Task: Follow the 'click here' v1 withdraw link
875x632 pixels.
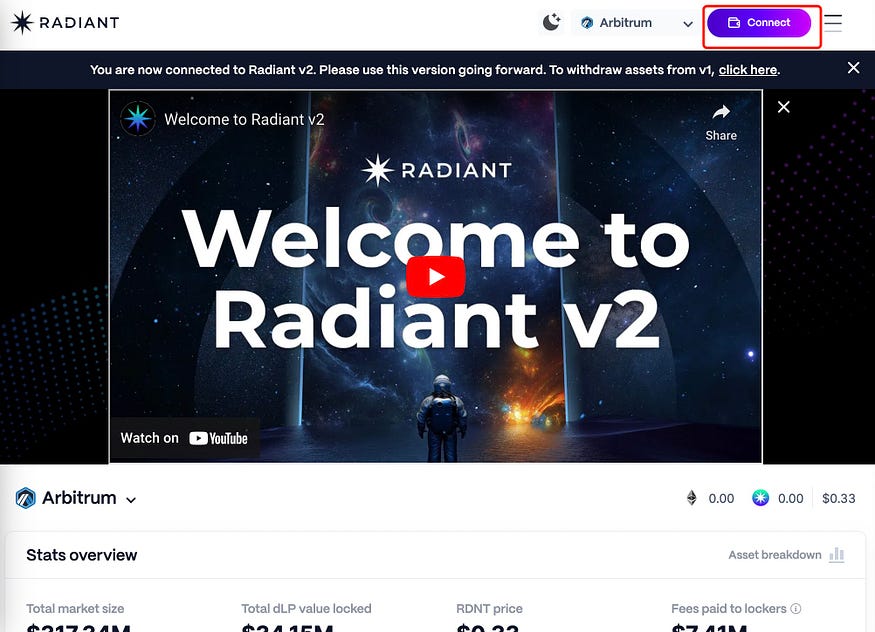Action: point(748,70)
